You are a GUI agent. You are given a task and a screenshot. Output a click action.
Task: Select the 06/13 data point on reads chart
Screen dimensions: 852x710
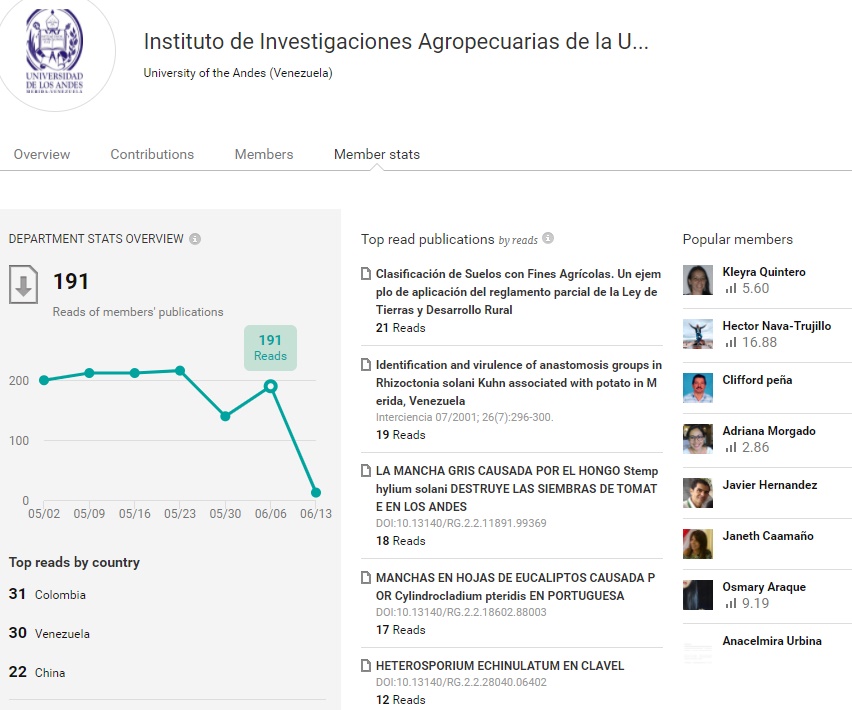click(x=316, y=493)
